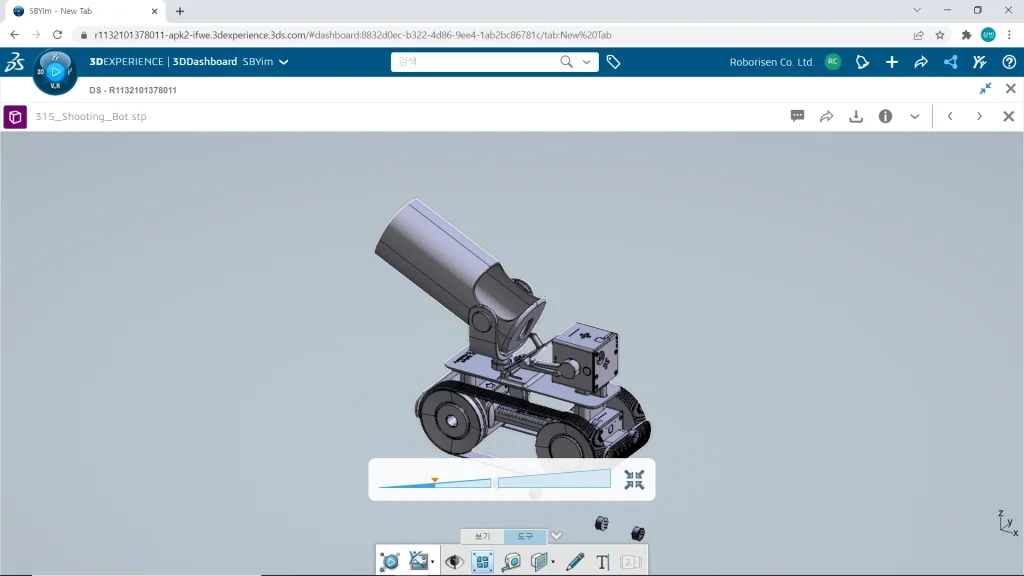Image resolution: width=1024 pixels, height=576 pixels.
Task: Expand the SBYim dashboard dropdown
Action: pyautogui.click(x=284, y=62)
